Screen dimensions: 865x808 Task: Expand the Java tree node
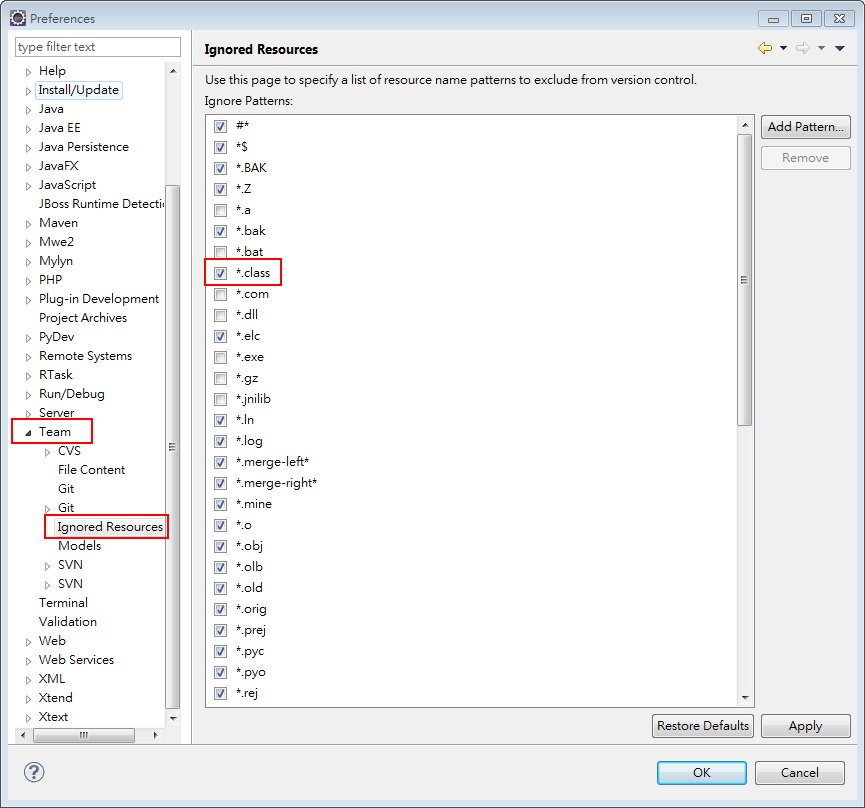(28, 110)
